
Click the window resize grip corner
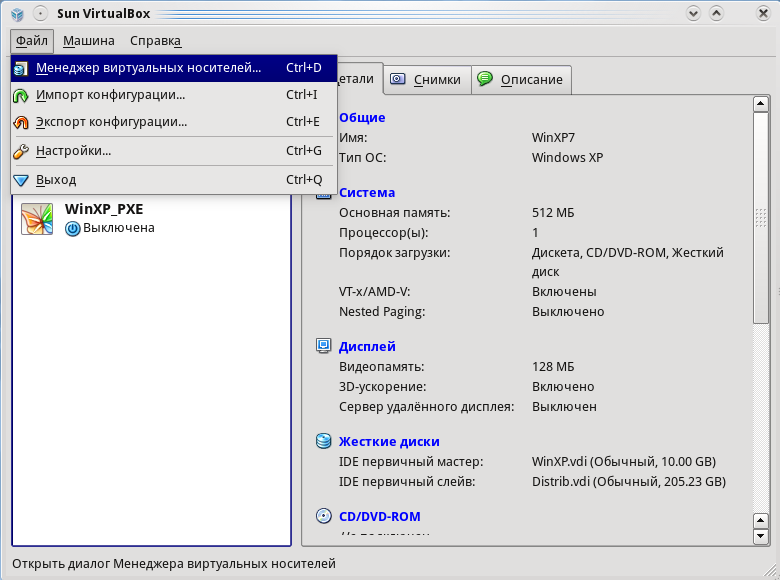coord(770,570)
